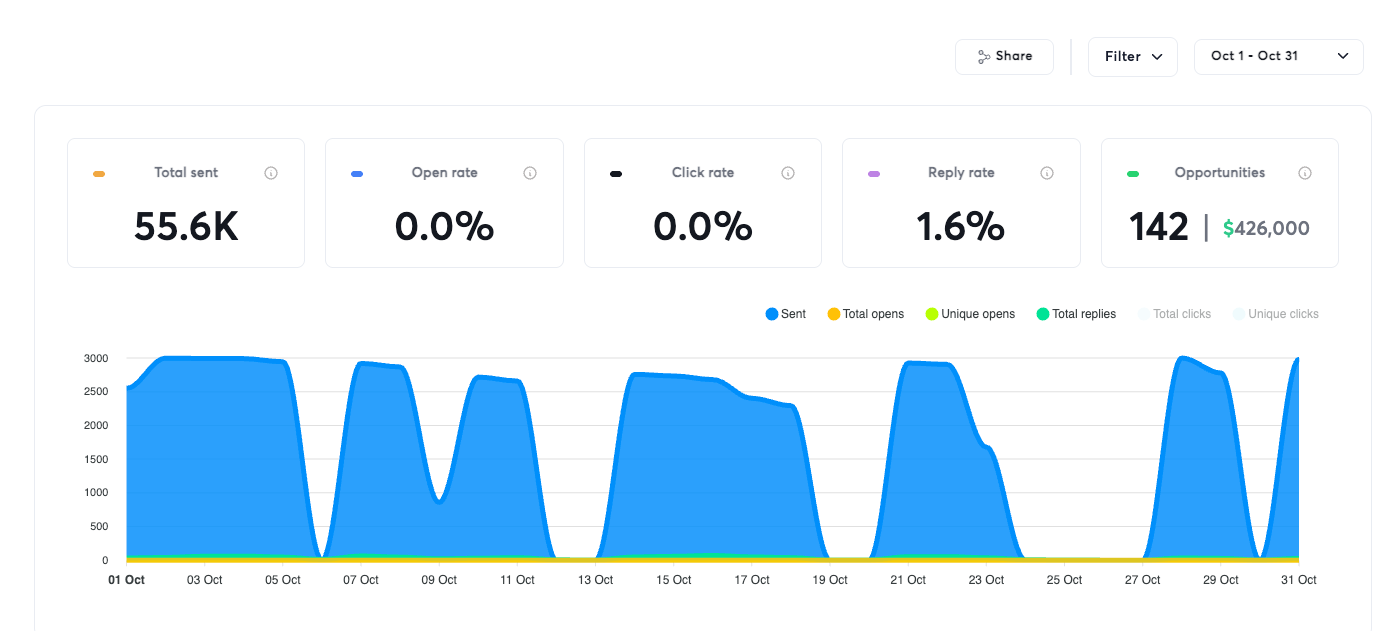This screenshot has width=1377, height=631.
Task: Click the 2500 y-axis label
Action: click(97, 391)
